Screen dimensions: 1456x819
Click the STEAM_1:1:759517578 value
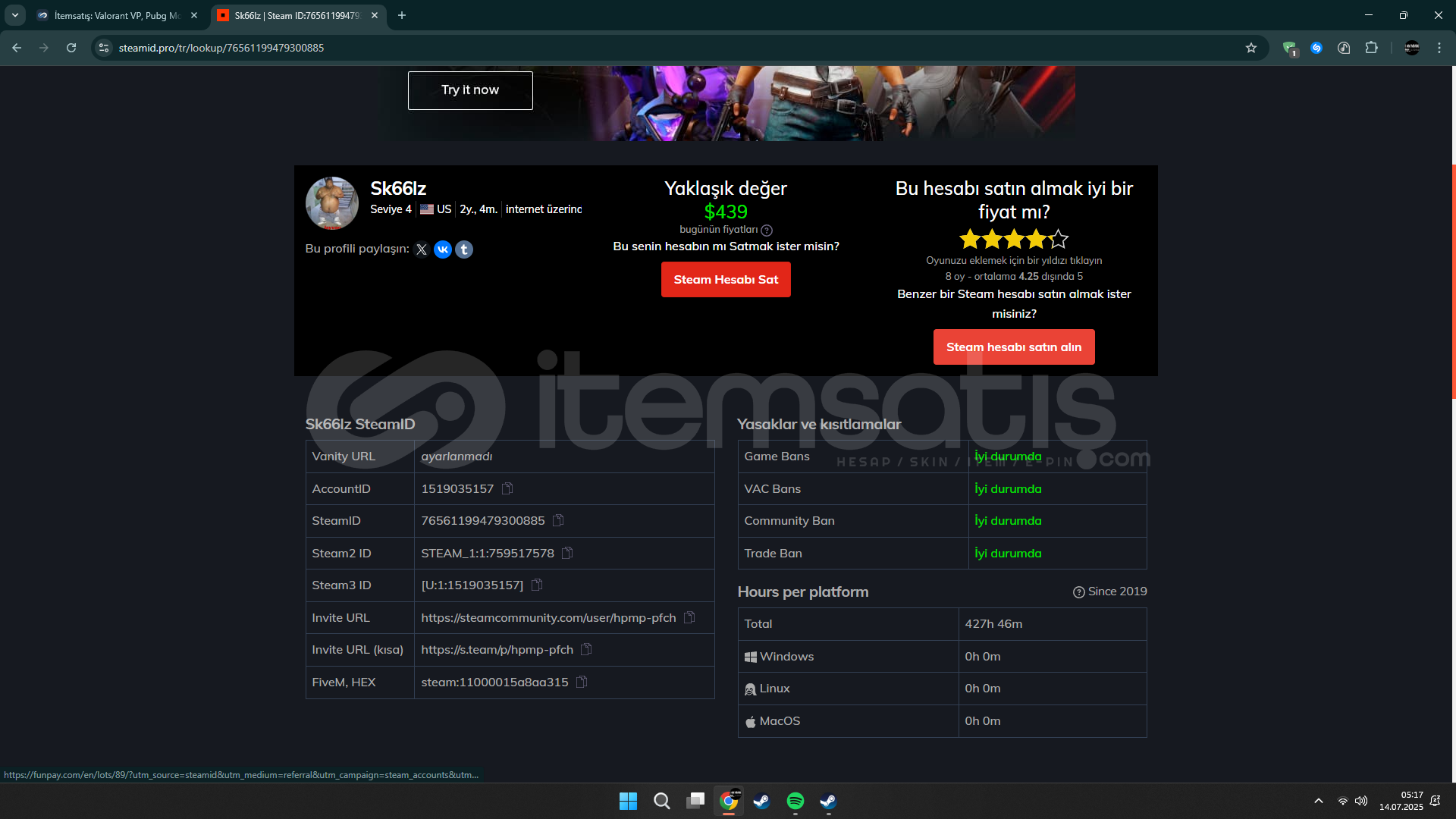[488, 553]
